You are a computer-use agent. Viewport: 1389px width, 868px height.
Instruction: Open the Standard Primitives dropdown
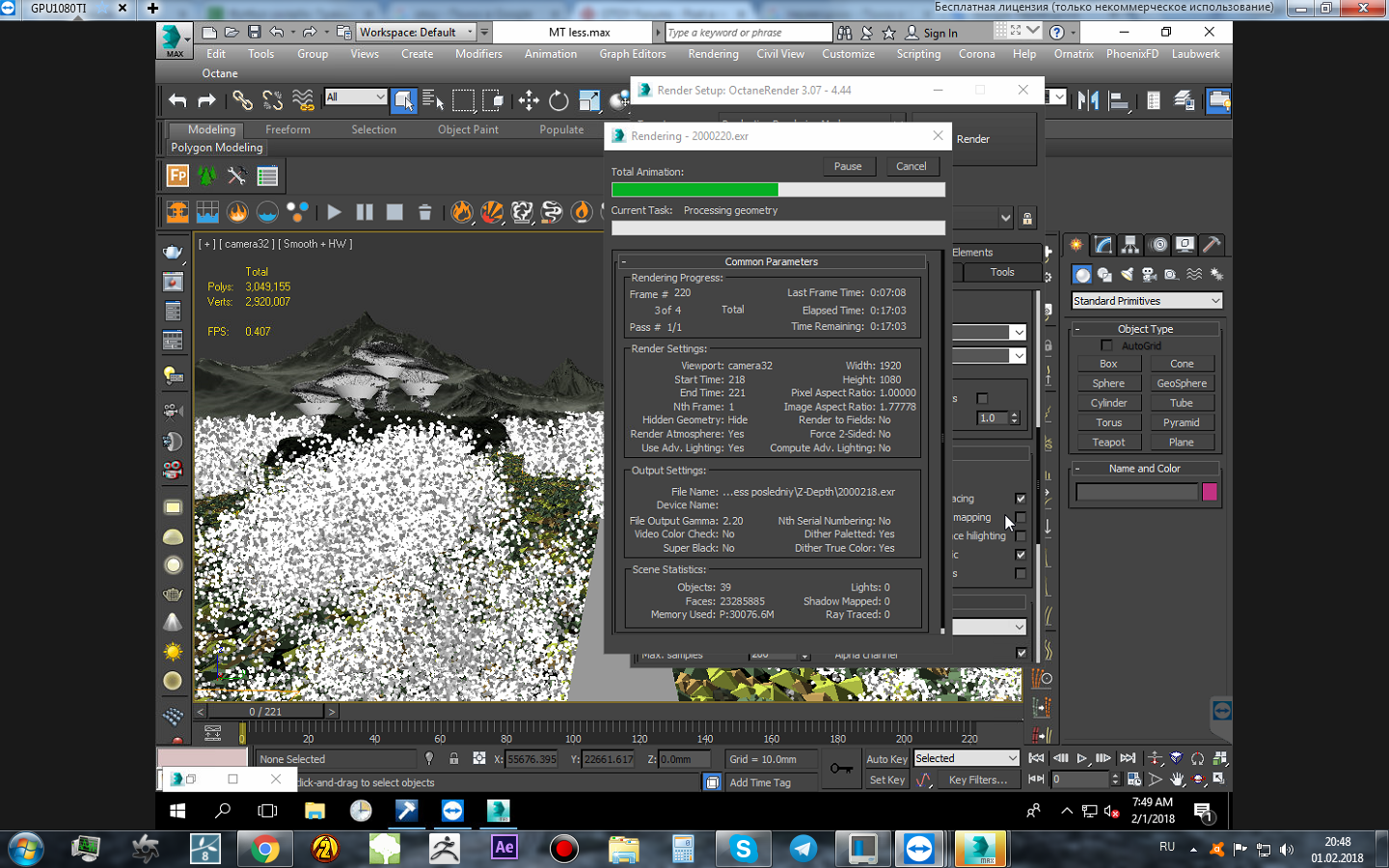tap(1147, 301)
